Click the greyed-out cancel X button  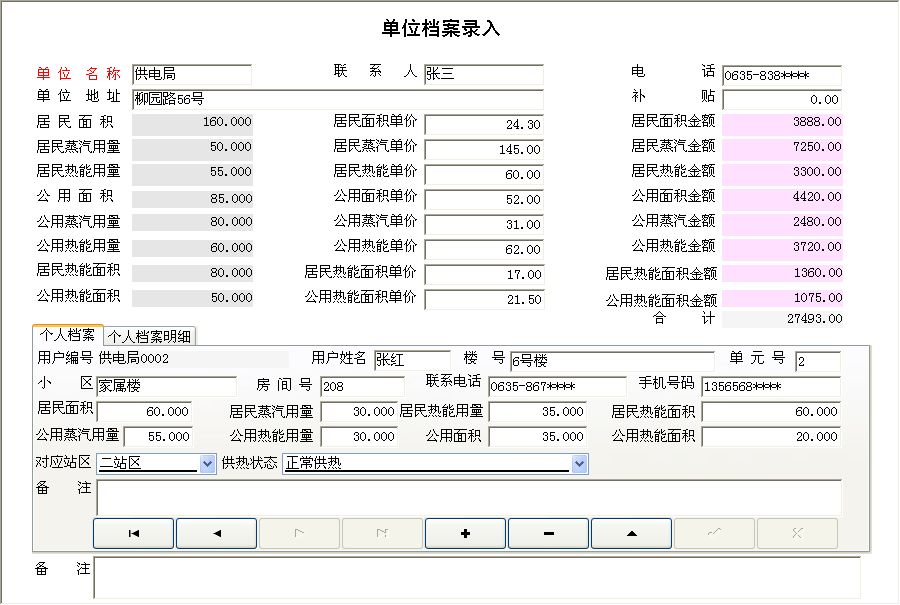click(797, 533)
